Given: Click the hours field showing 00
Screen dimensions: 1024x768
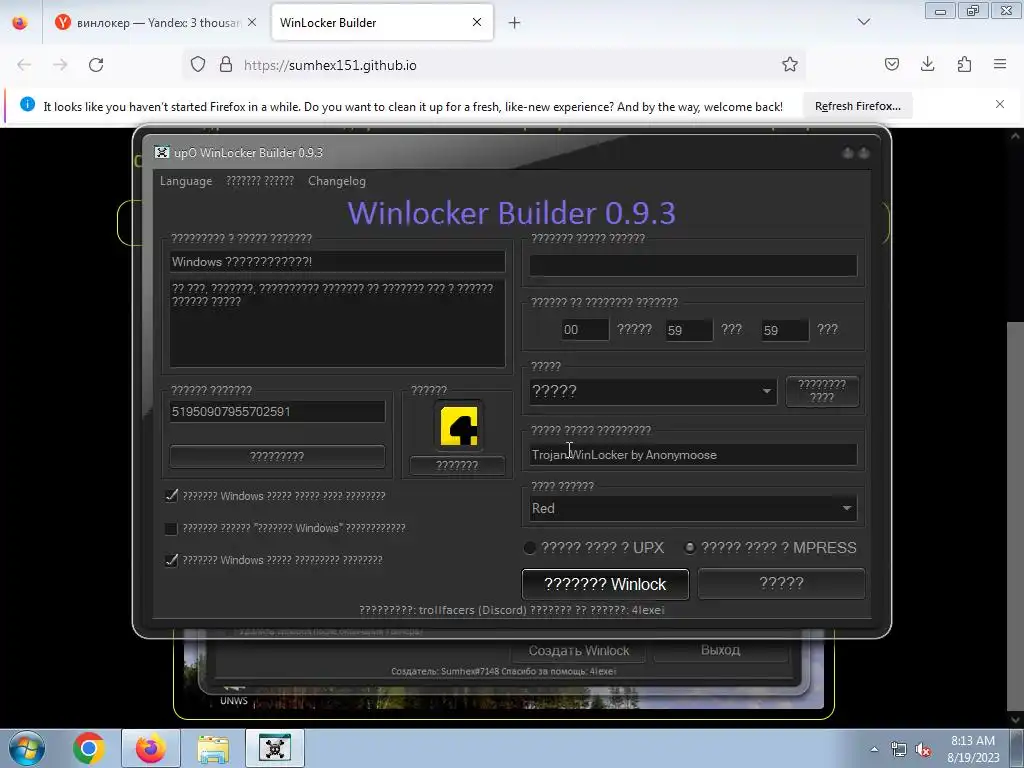Looking at the screenshot, I should [584, 330].
